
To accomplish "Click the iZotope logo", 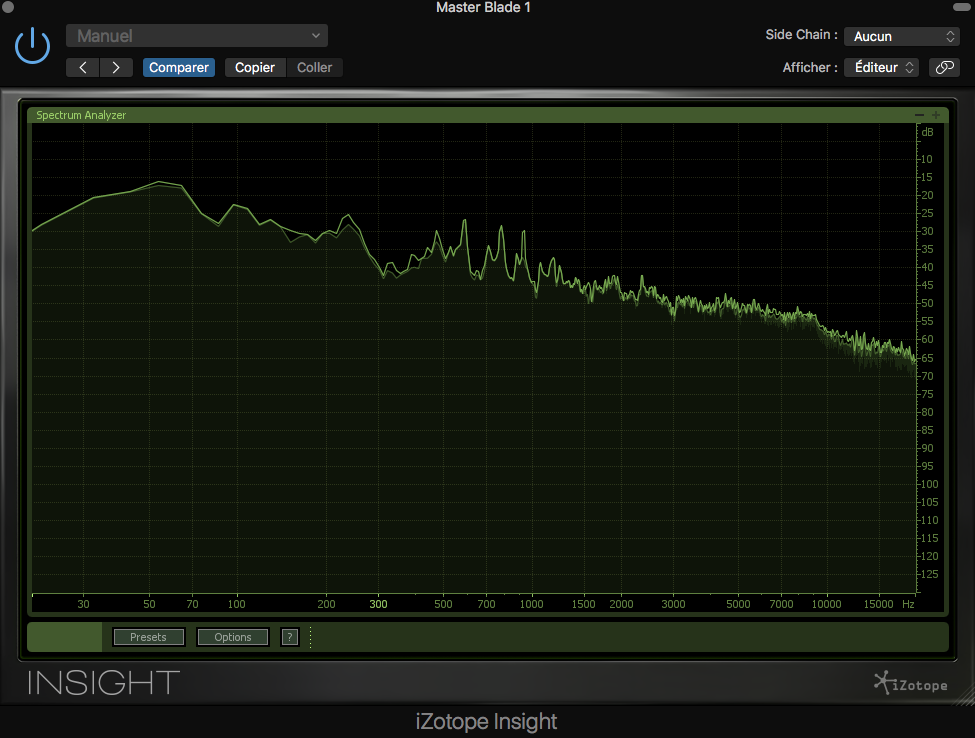I will 911,683.
